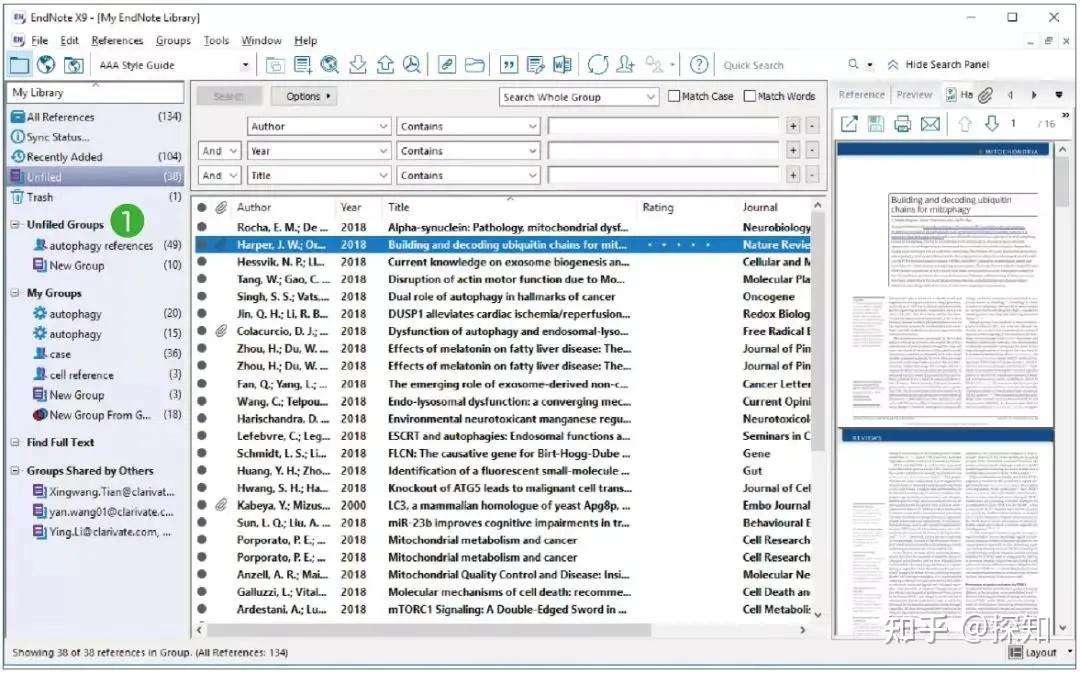Switch to Online Search Mode globe icon
The width and height of the screenshot is (1080, 674).
pos(44,64)
